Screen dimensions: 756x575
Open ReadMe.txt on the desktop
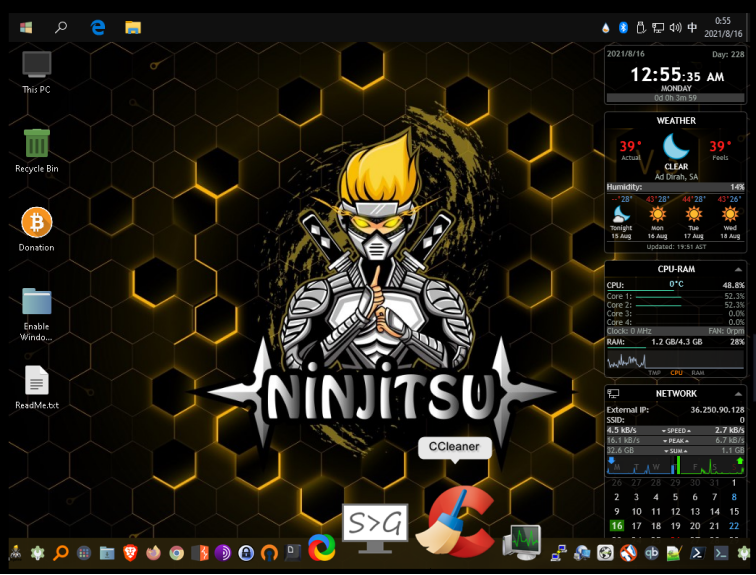click(x=37, y=388)
